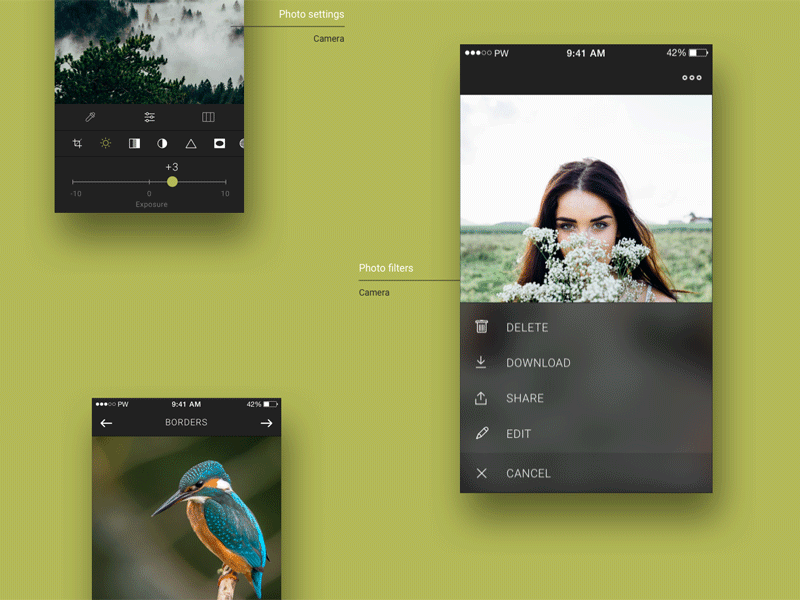Open the adjustment sliders tab icon
The height and width of the screenshot is (600, 800).
(149, 117)
